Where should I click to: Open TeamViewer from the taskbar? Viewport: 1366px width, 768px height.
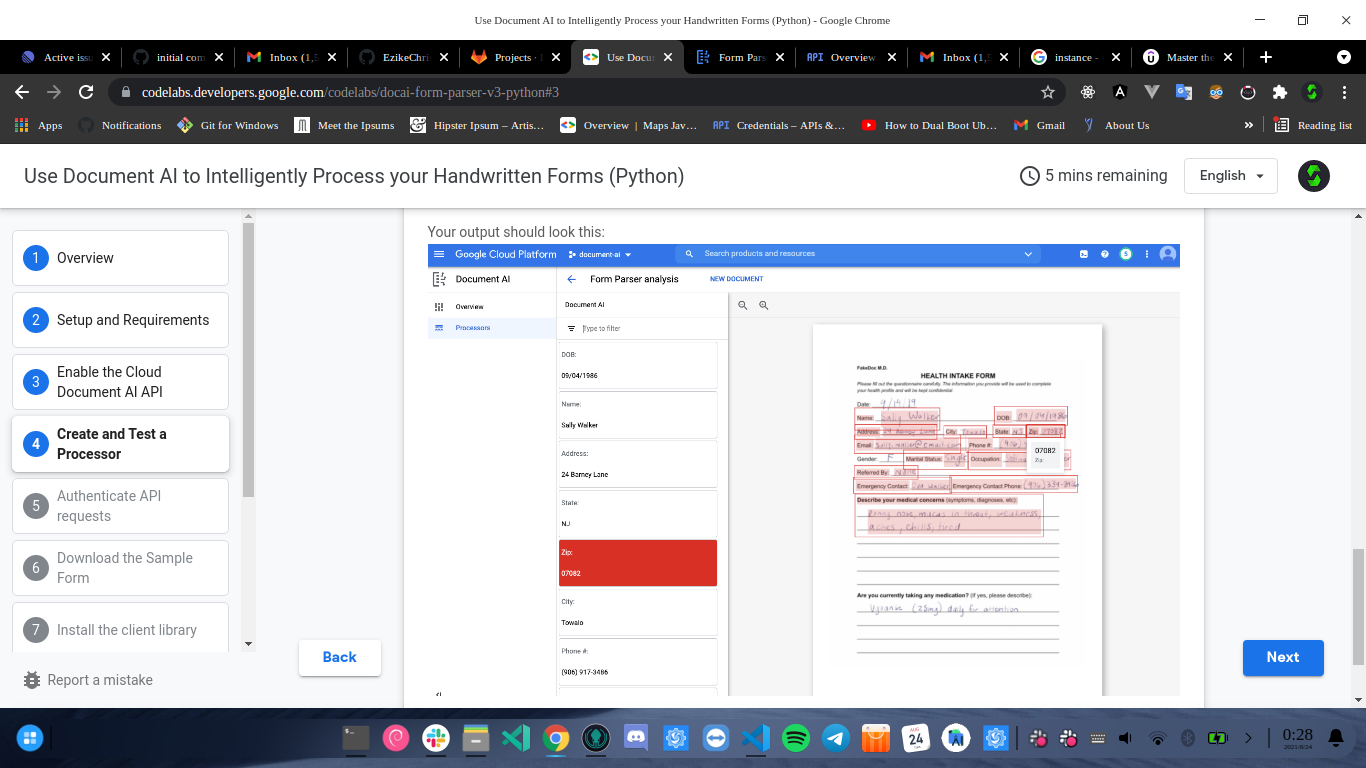[x=716, y=739]
